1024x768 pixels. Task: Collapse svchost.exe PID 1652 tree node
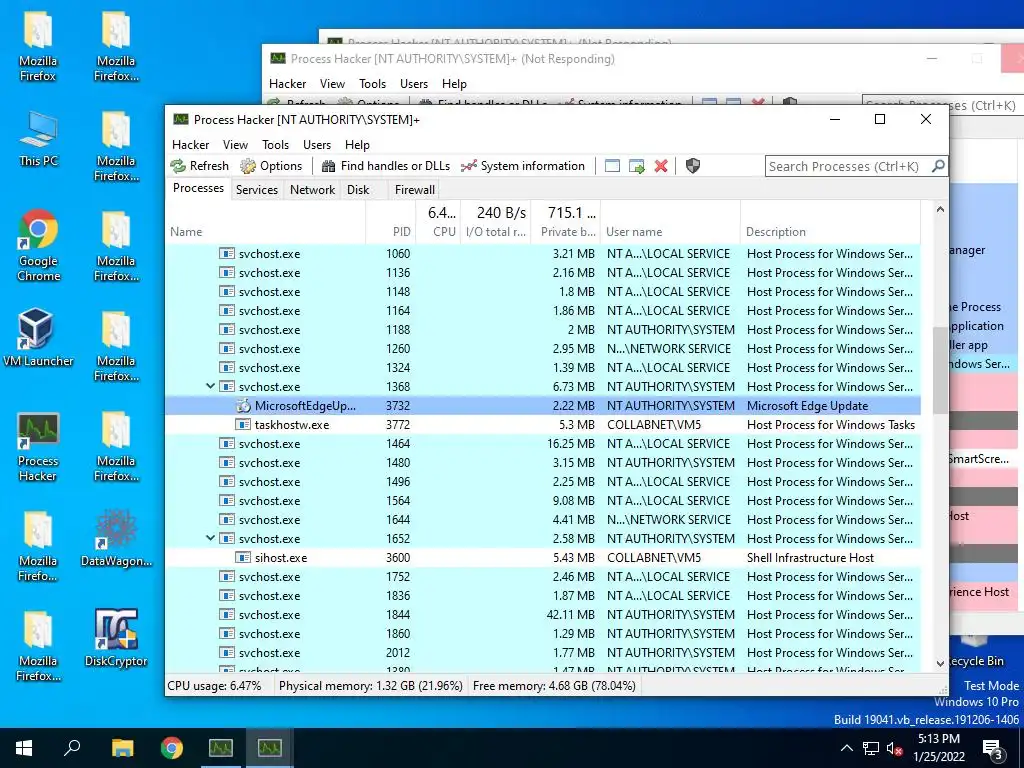tap(210, 538)
